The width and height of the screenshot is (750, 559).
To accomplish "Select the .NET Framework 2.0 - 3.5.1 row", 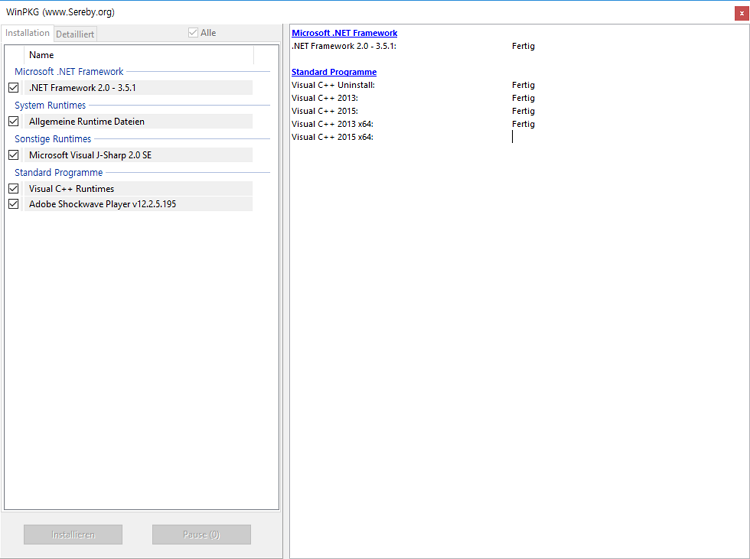I will [x=138, y=88].
